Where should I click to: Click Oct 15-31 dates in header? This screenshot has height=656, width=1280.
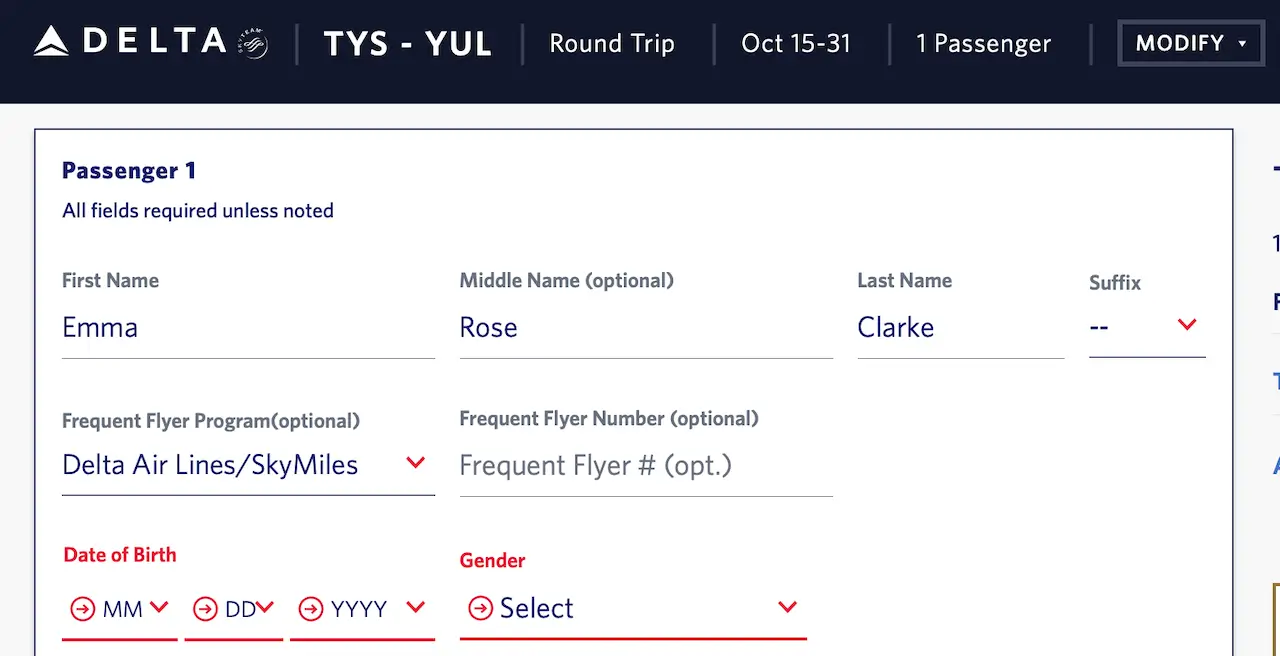[x=796, y=44]
